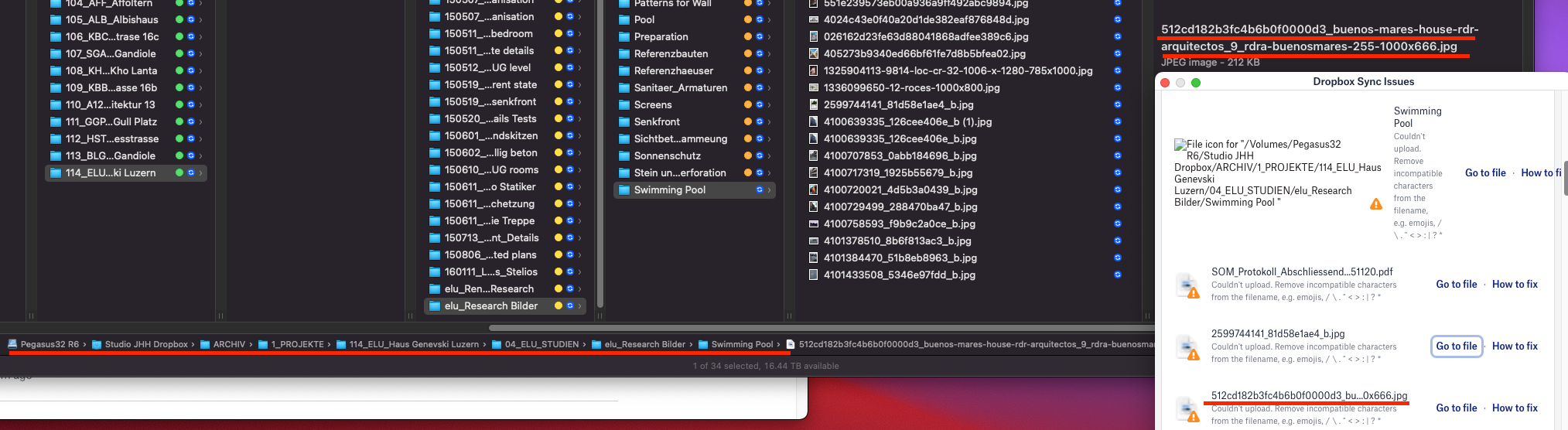Click sync icon on 4024c43e0f40a20d1de382eaf876848d.jpg row
Screen dimensions: 1568x430
1118,19
